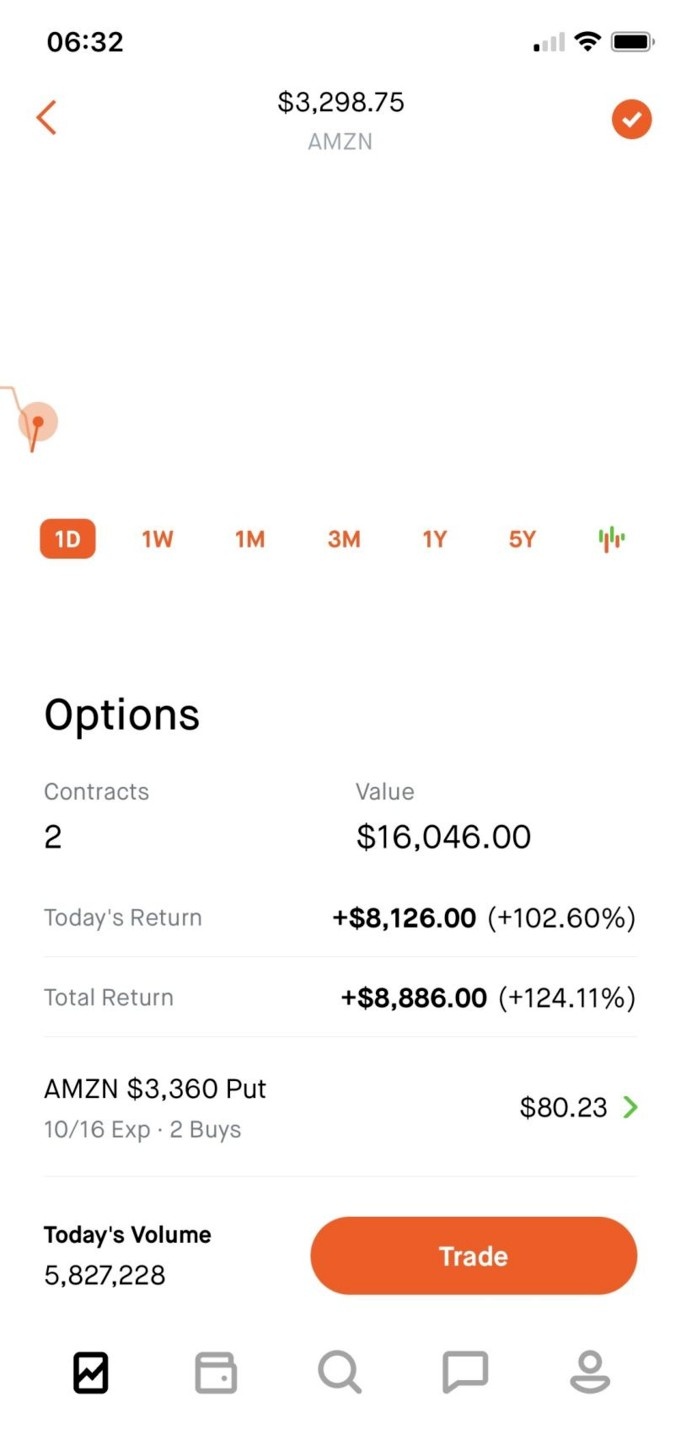Show the 5Y chart range
681x1440 pixels.
point(522,540)
